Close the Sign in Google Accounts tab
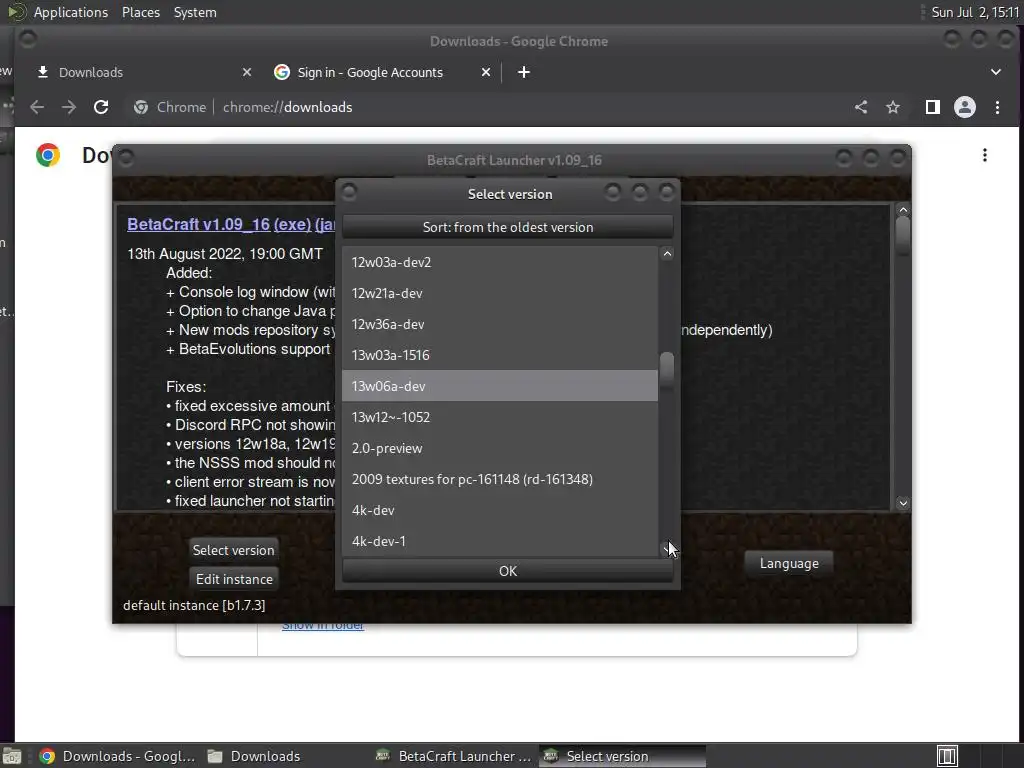This screenshot has width=1024, height=768. point(486,72)
